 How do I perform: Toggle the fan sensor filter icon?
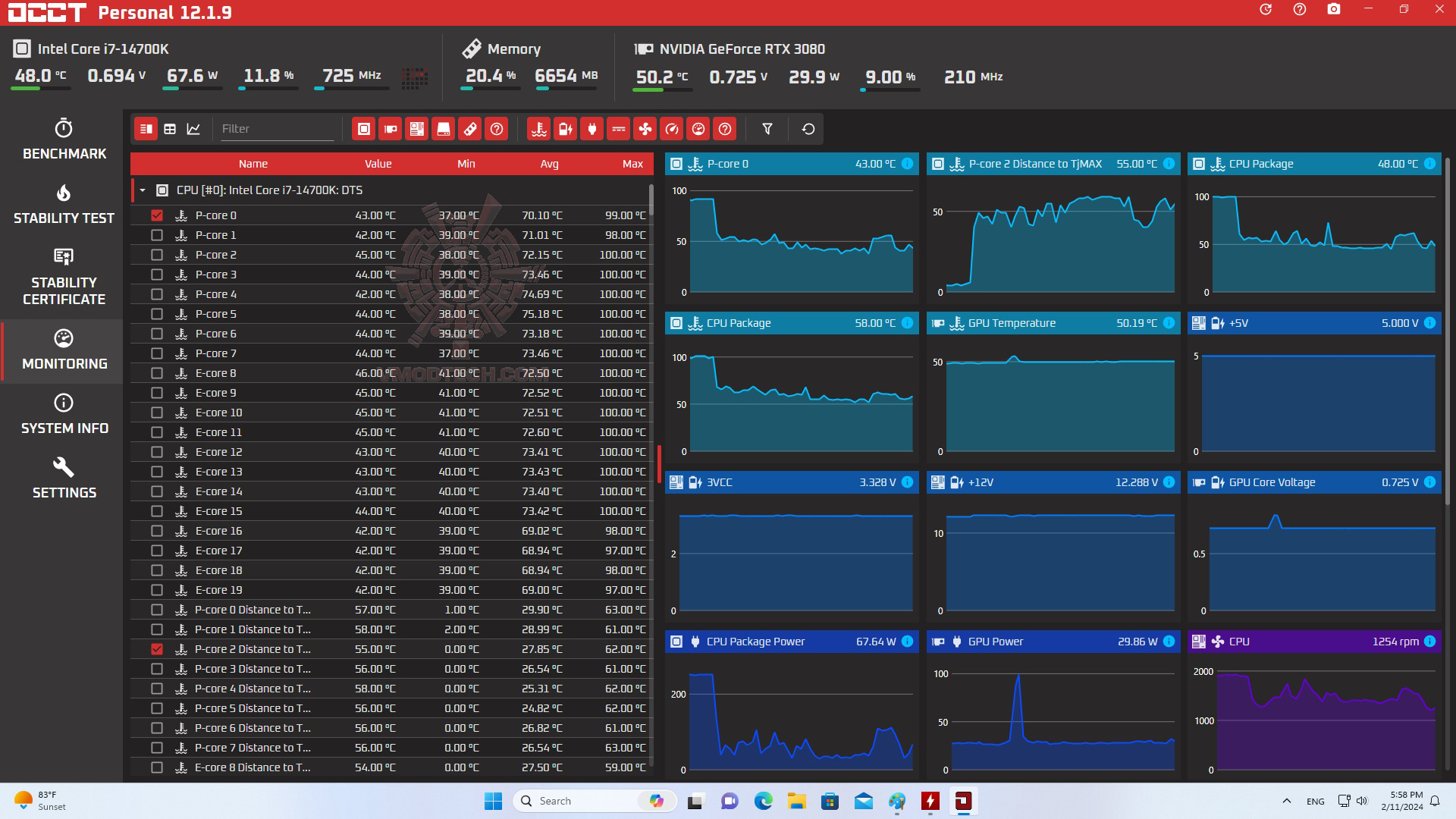pos(645,129)
